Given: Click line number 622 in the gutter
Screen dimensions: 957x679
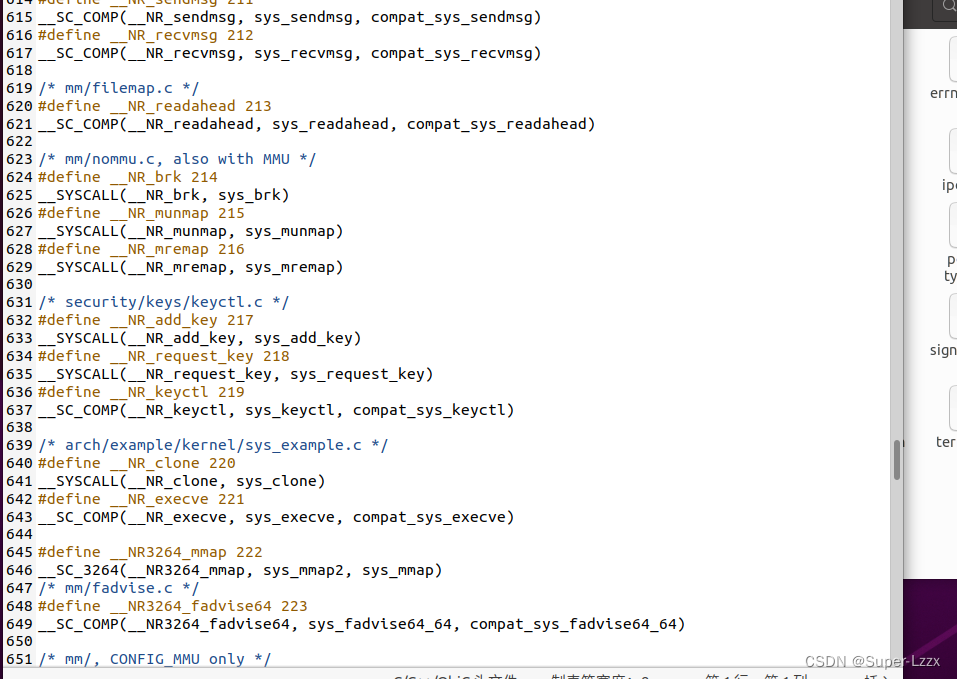Looking at the screenshot, I should pyautogui.click(x=19, y=142).
